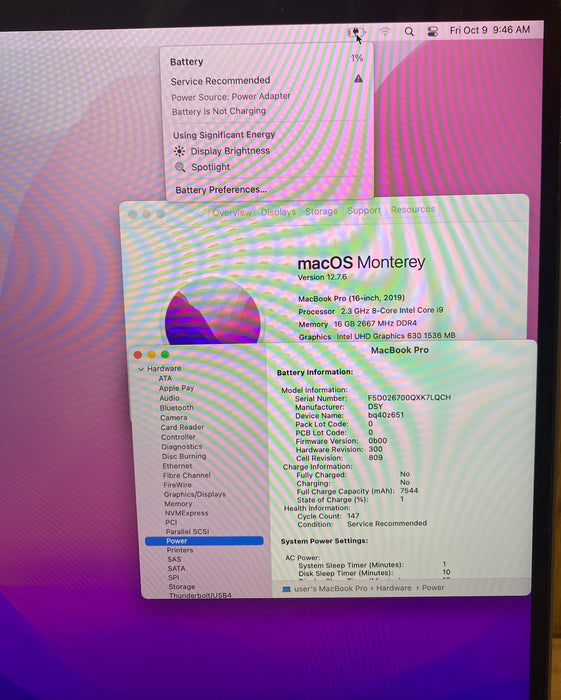Screen dimensions: 561x700
Task: Select Fibre Channel in the sidebar
Action: (x=187, y=475)
